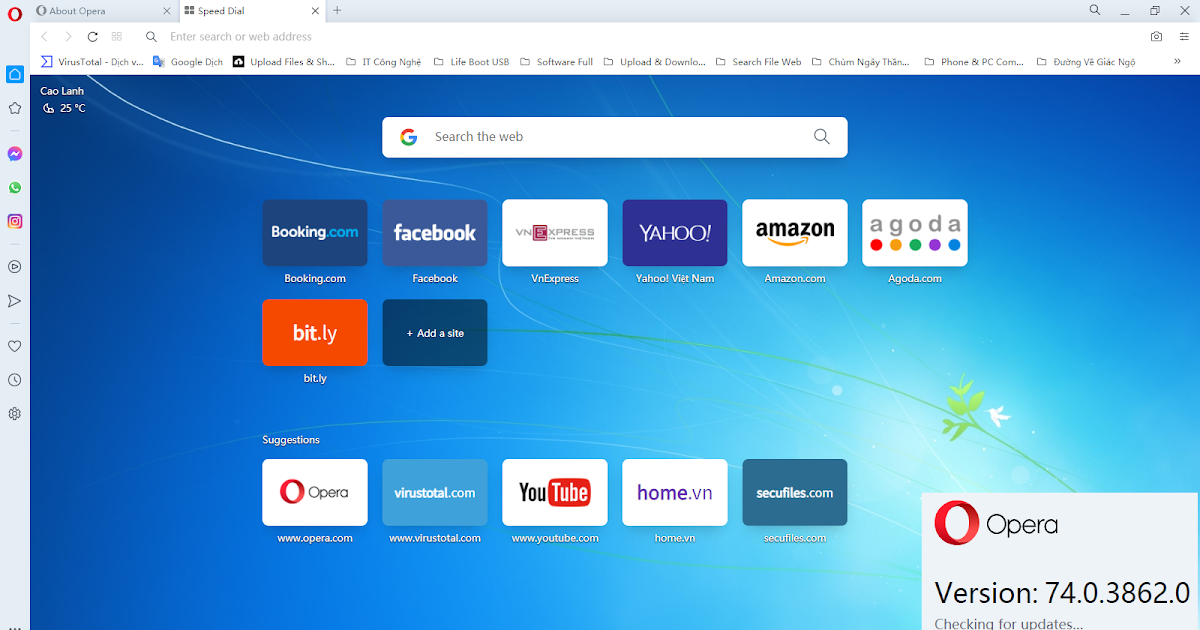
Task: Open the Đường Về Giác Ngộ bookmark folder
Action: (1087, 61)
